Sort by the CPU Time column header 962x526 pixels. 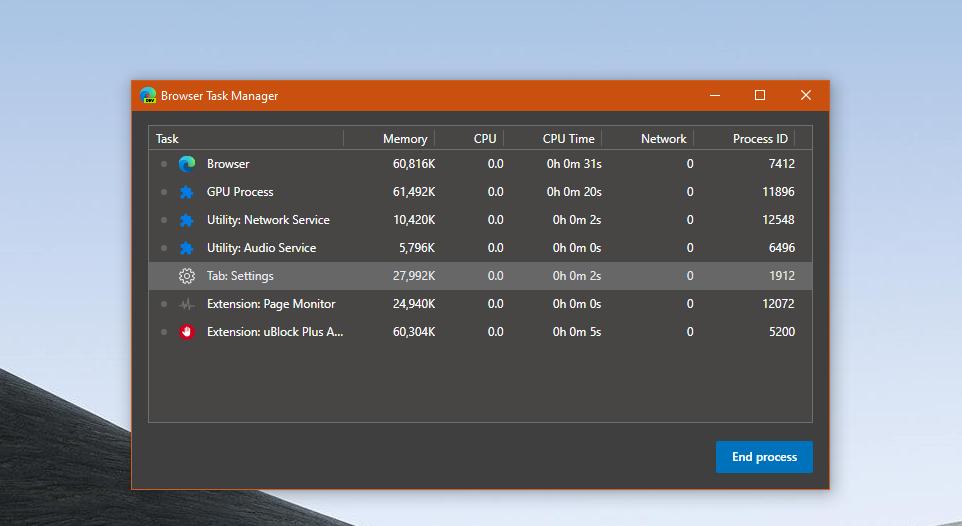click(x=568, y=139)
